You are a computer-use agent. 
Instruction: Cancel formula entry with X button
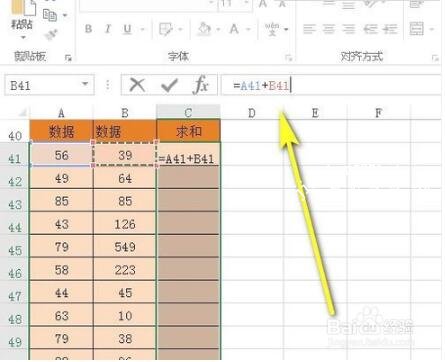137,85
